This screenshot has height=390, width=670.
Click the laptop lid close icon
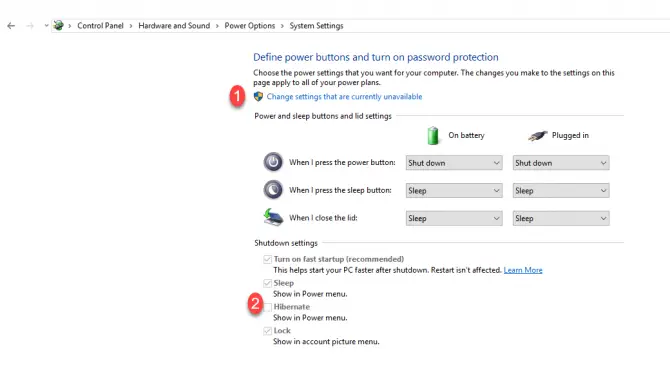click(273, 217)
